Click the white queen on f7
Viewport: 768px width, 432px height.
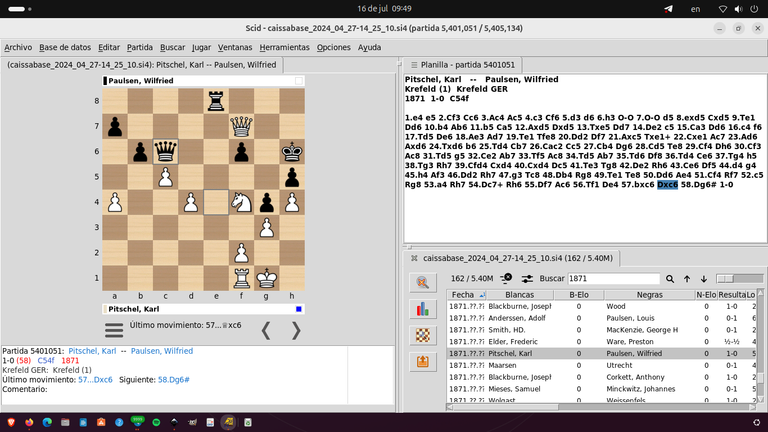click(x=241, y=126)
